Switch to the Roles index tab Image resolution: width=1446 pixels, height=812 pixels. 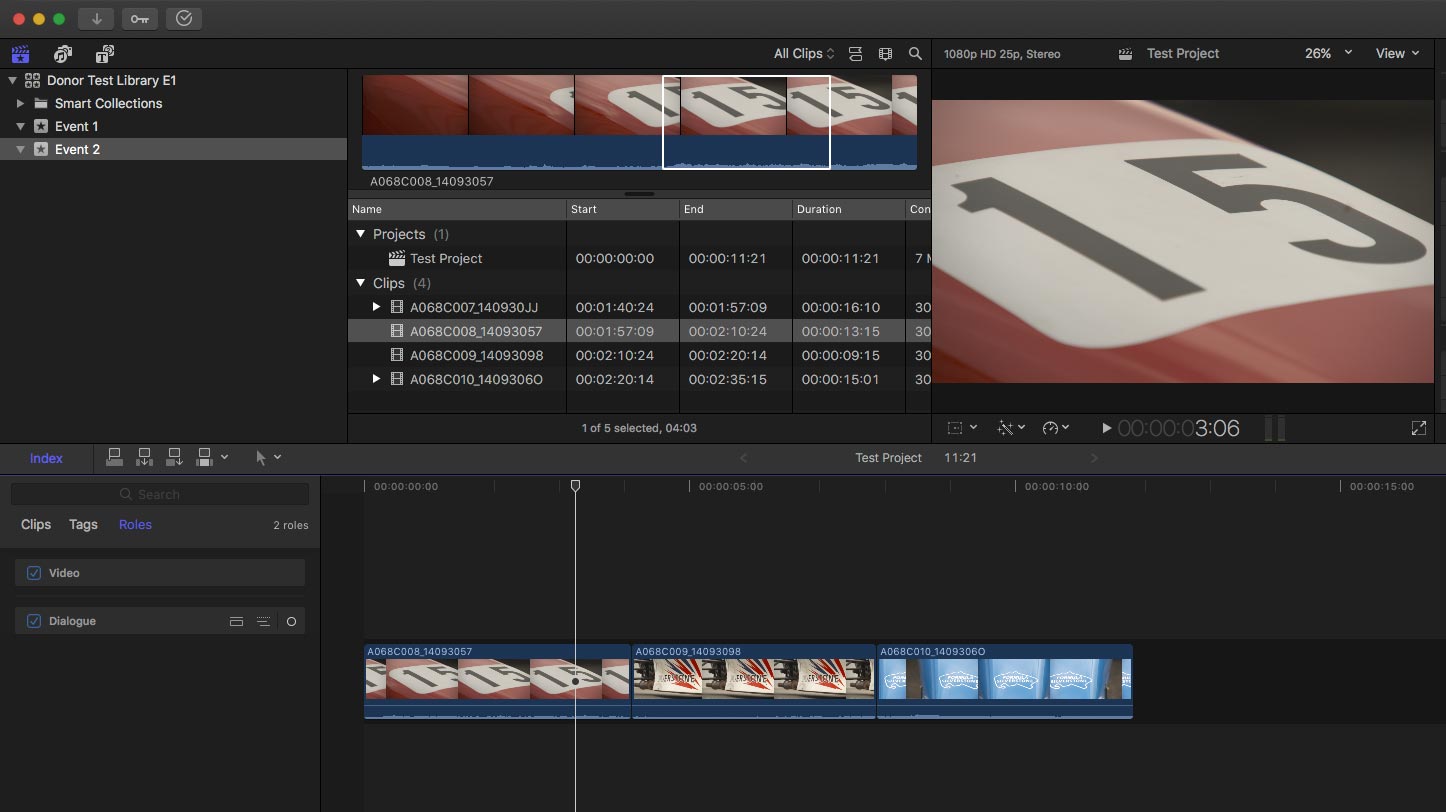[x=135, y=525]
